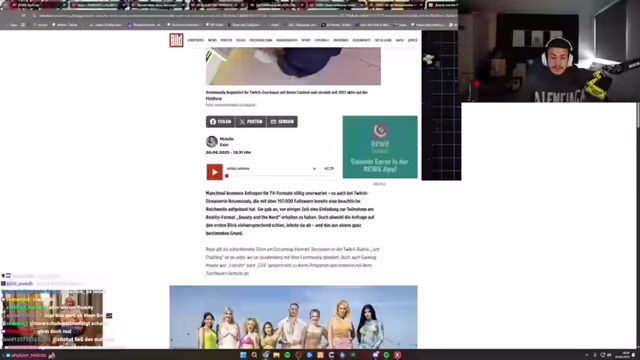Open Windows taskbar search
The width and height of the screenshot is (640, 360).
[x=254, y=355]
